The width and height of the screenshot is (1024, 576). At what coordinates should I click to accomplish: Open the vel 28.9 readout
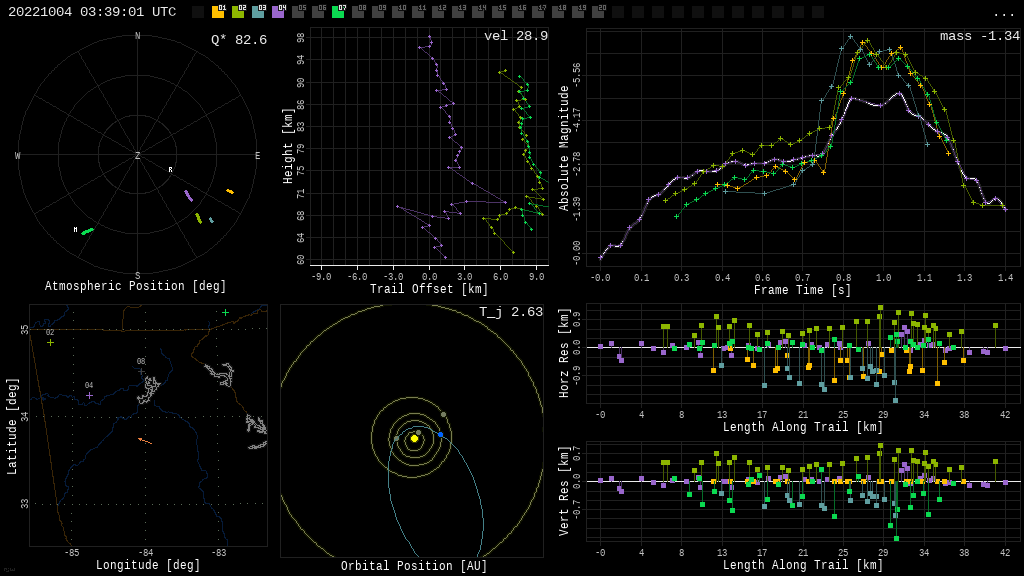(516, 36)
